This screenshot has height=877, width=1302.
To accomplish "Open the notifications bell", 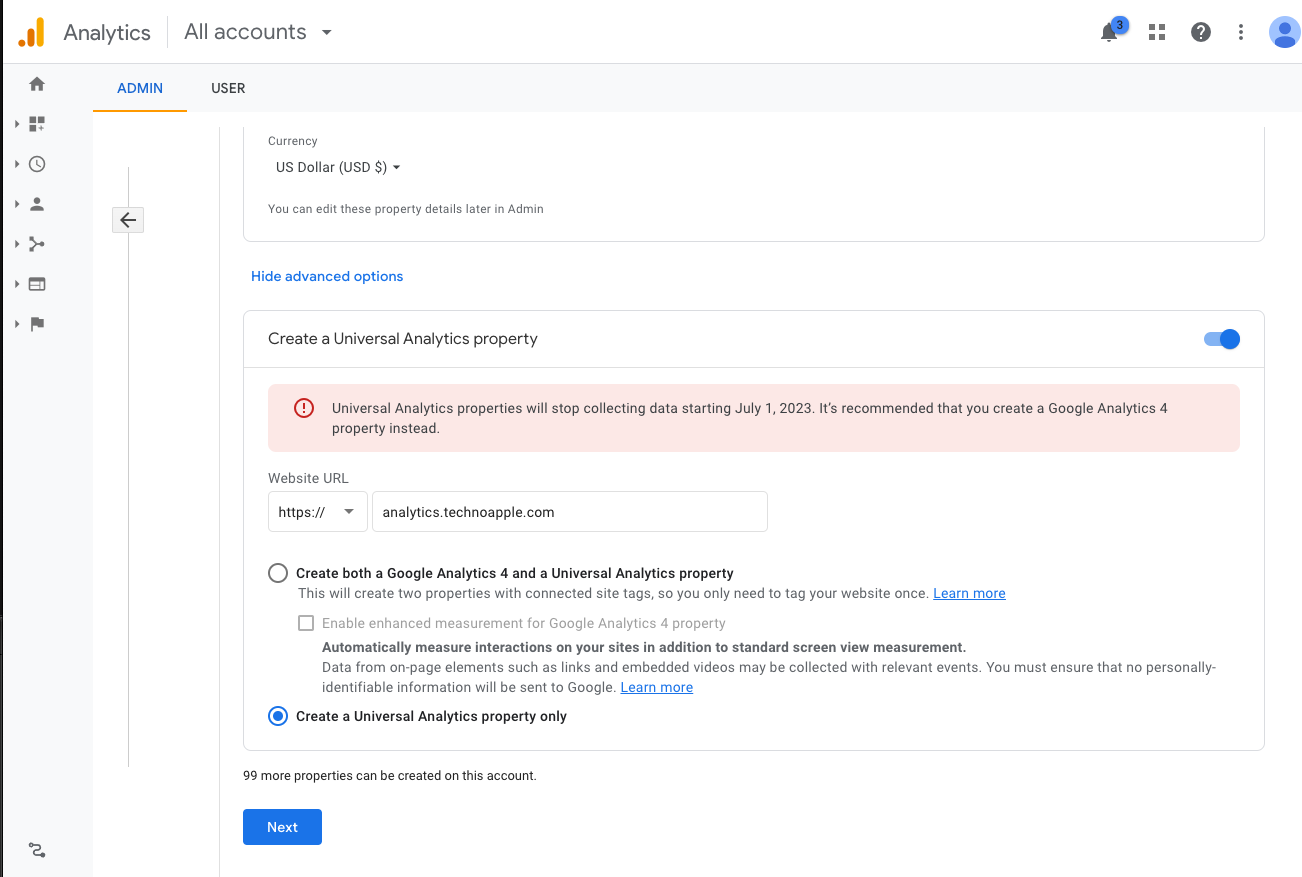I will [x=1109, y=32].
